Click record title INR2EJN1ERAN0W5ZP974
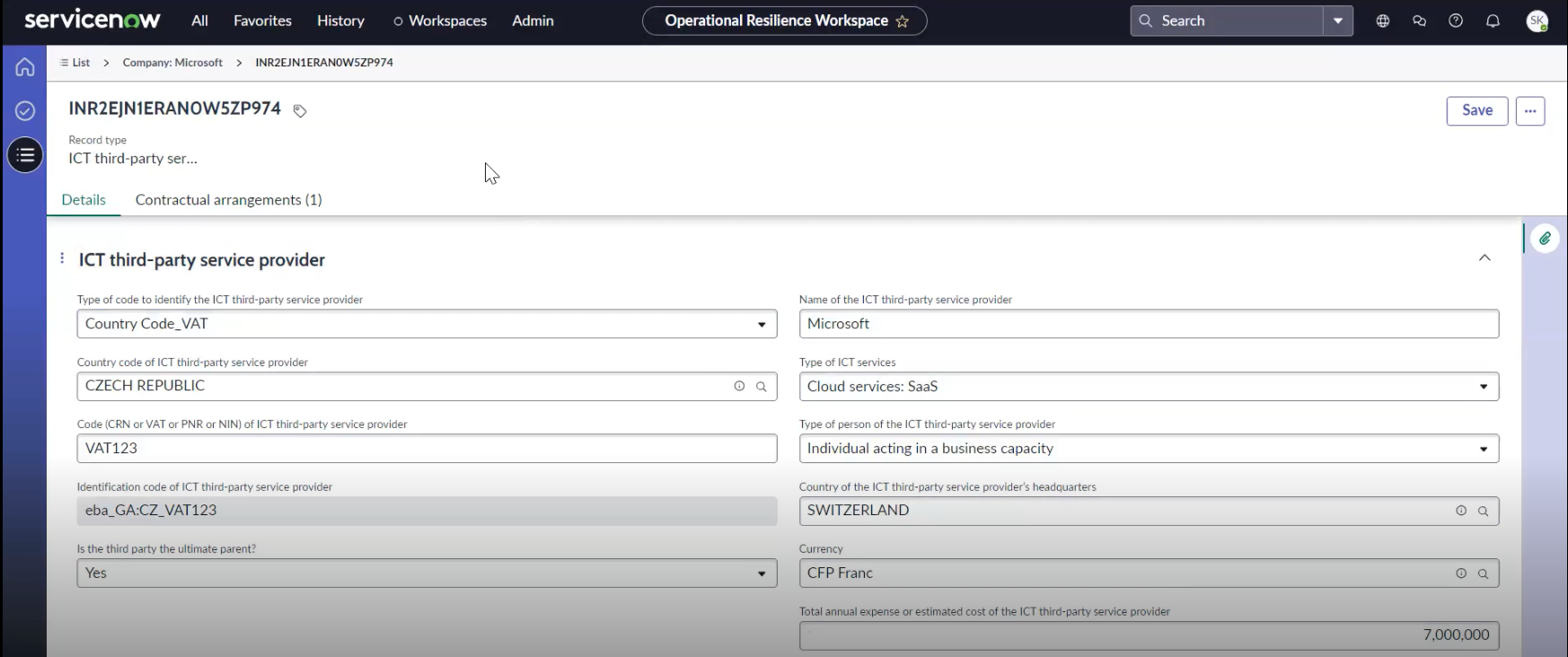 coord(175,109)
